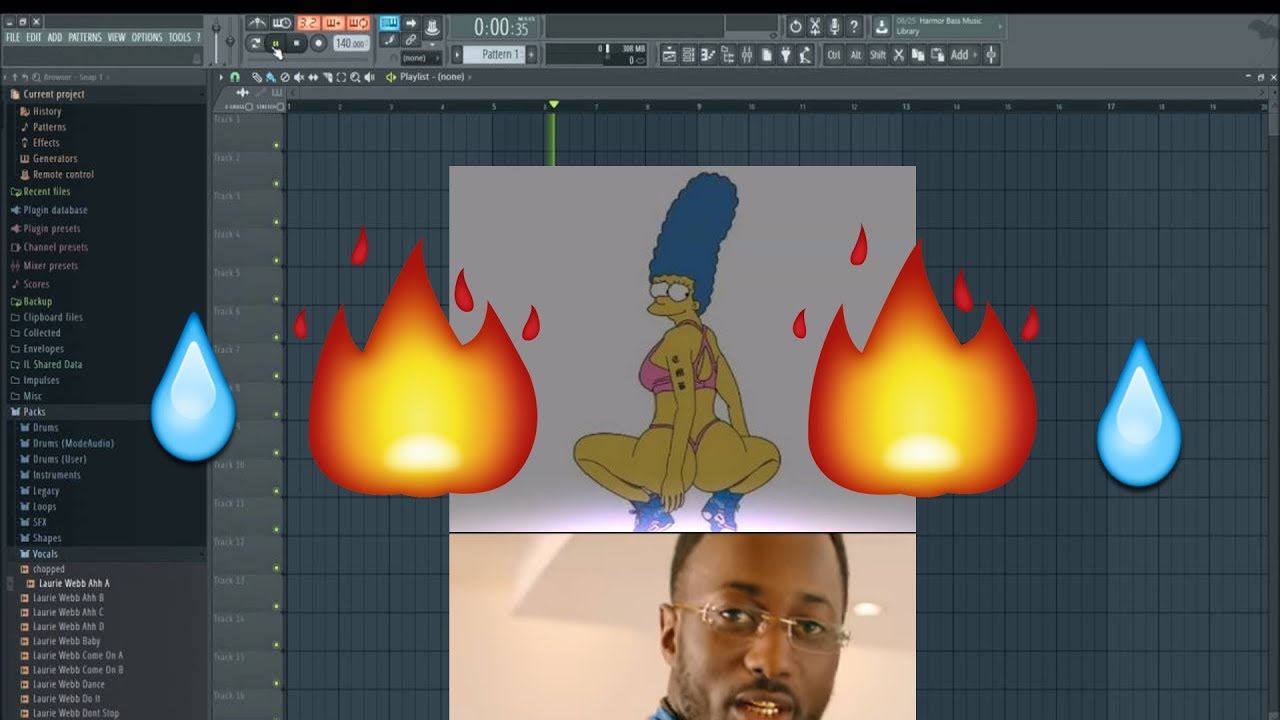Select the playlist slip tool

click(x=313, y=77)
